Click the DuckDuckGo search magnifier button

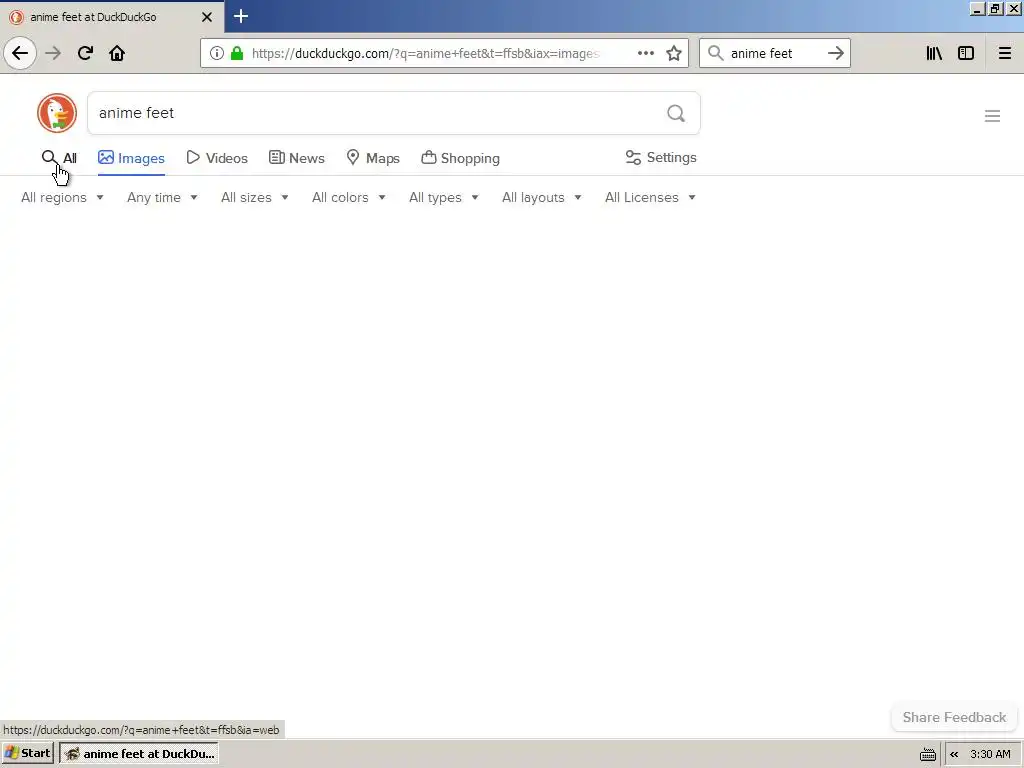coord(676,114)
